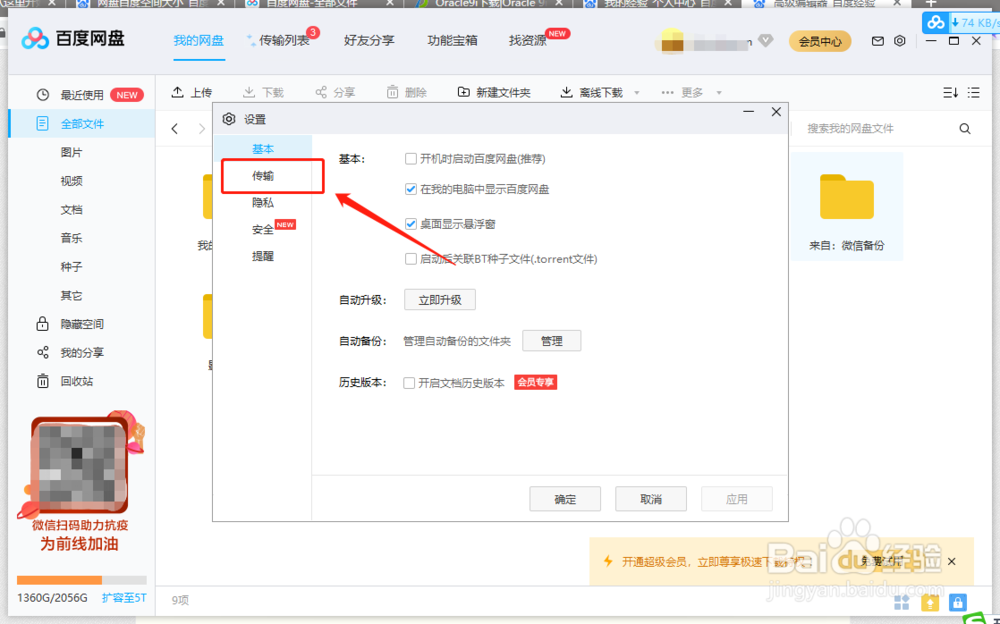The width and height of the screenshot is (1000, 624).
Task: Click the Baidu Netdisk logo icon
Action: coord(35,39)
